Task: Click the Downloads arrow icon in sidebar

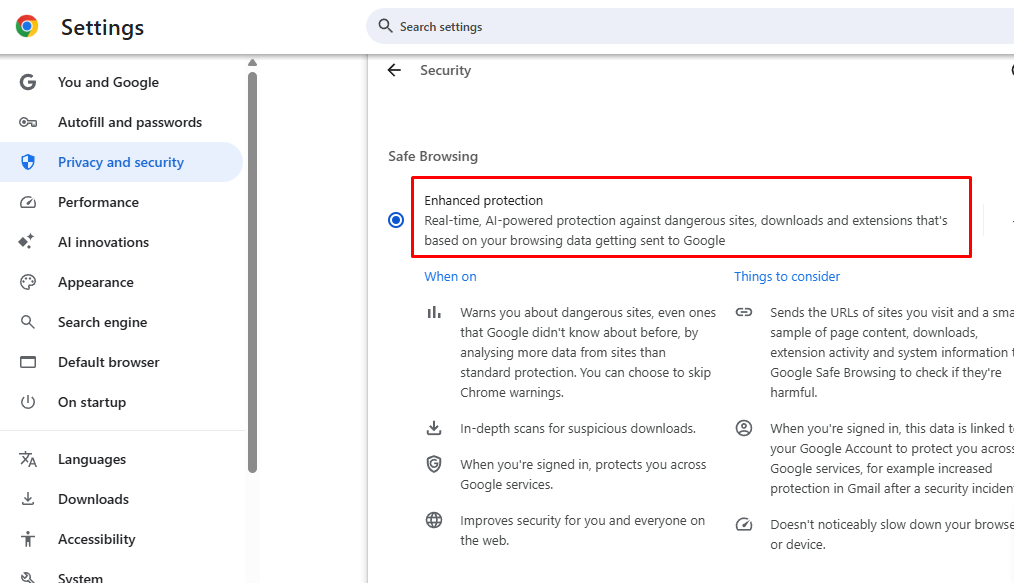Action: pyautogui.click(x=28, y=499)
